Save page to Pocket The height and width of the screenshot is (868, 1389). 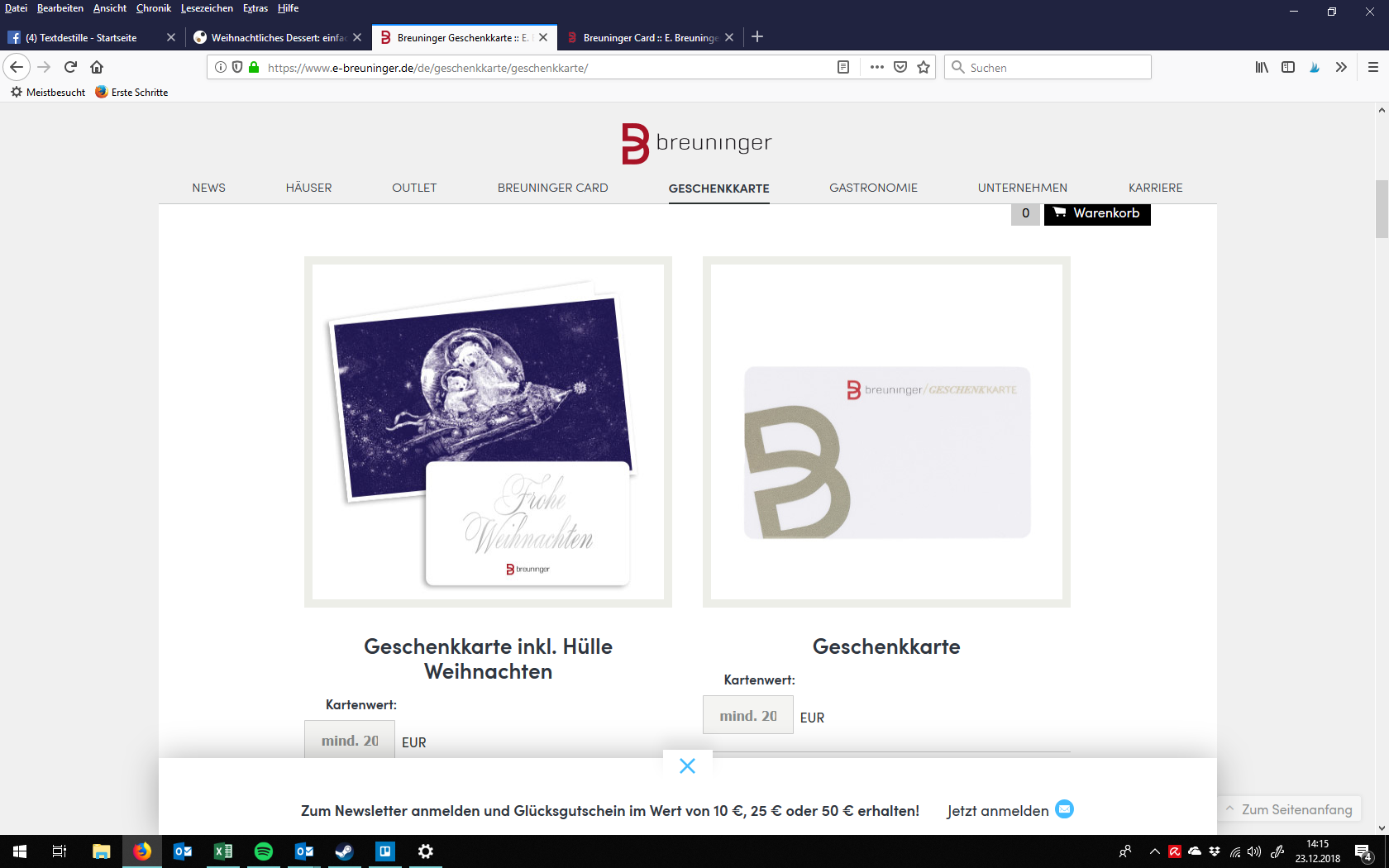click(x=900, y=67)
